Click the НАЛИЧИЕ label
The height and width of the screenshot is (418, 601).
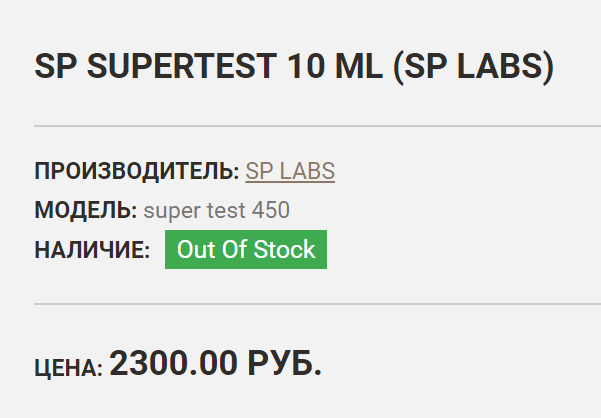pos(92,251)
